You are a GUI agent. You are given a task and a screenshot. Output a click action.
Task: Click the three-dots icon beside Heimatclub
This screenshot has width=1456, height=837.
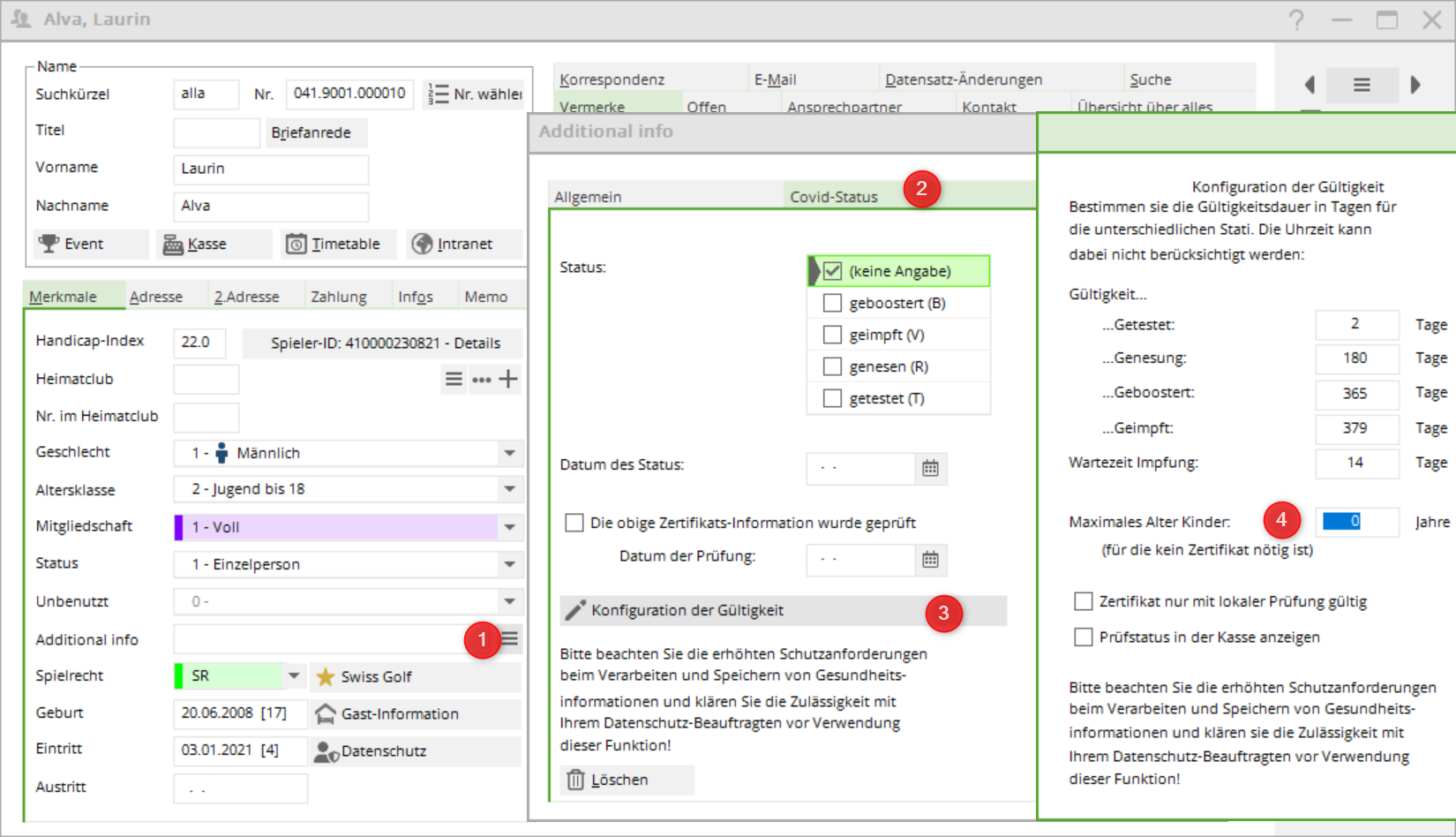tap(481, 380)
